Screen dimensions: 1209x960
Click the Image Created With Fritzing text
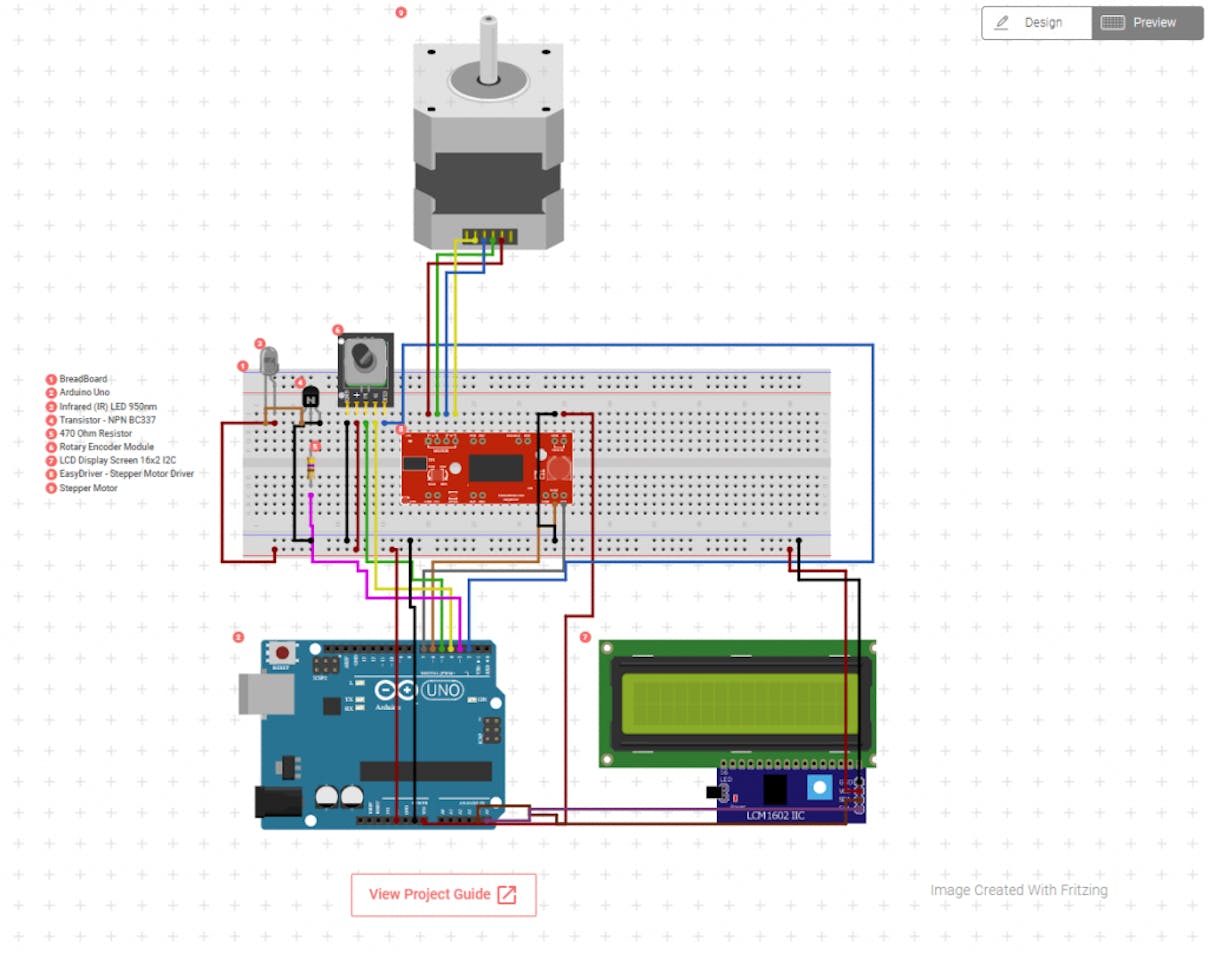point(1019,890)
